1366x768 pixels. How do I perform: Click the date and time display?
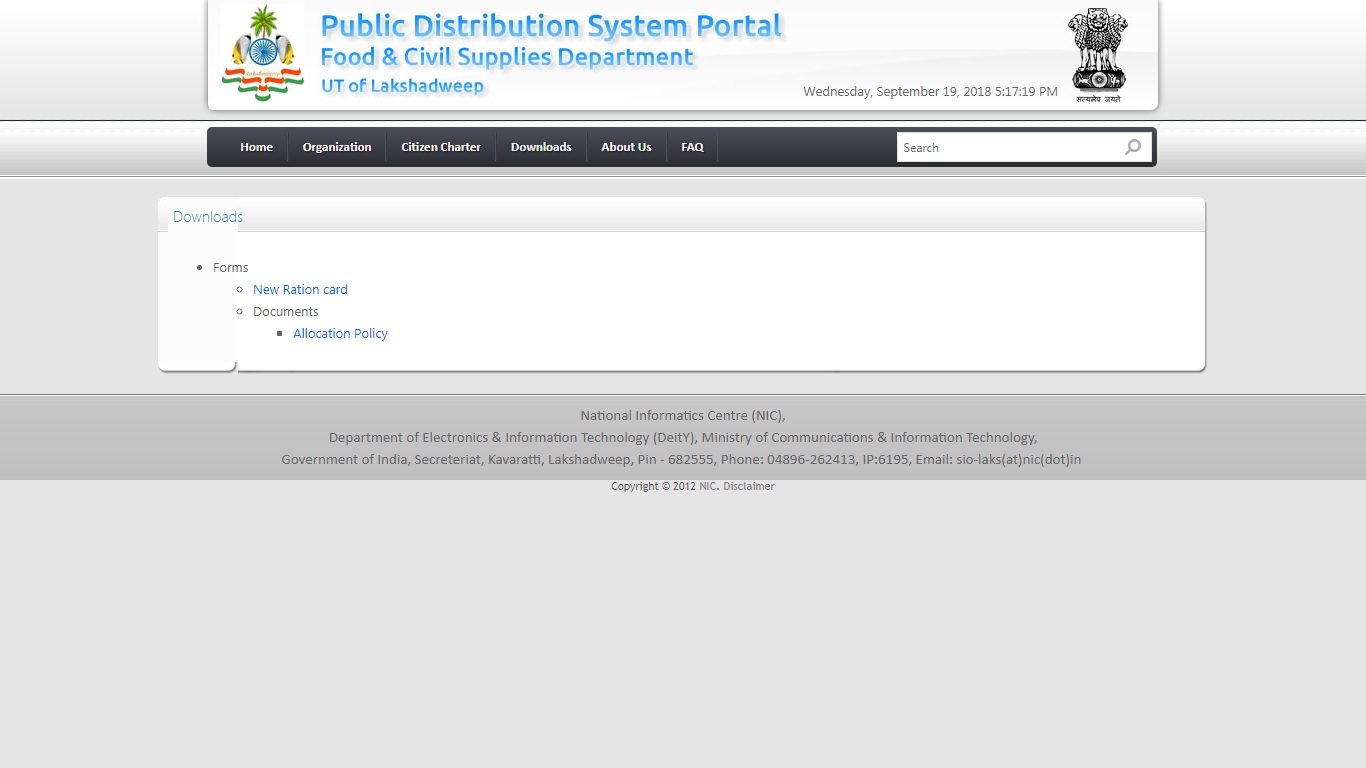pos(929,91)
